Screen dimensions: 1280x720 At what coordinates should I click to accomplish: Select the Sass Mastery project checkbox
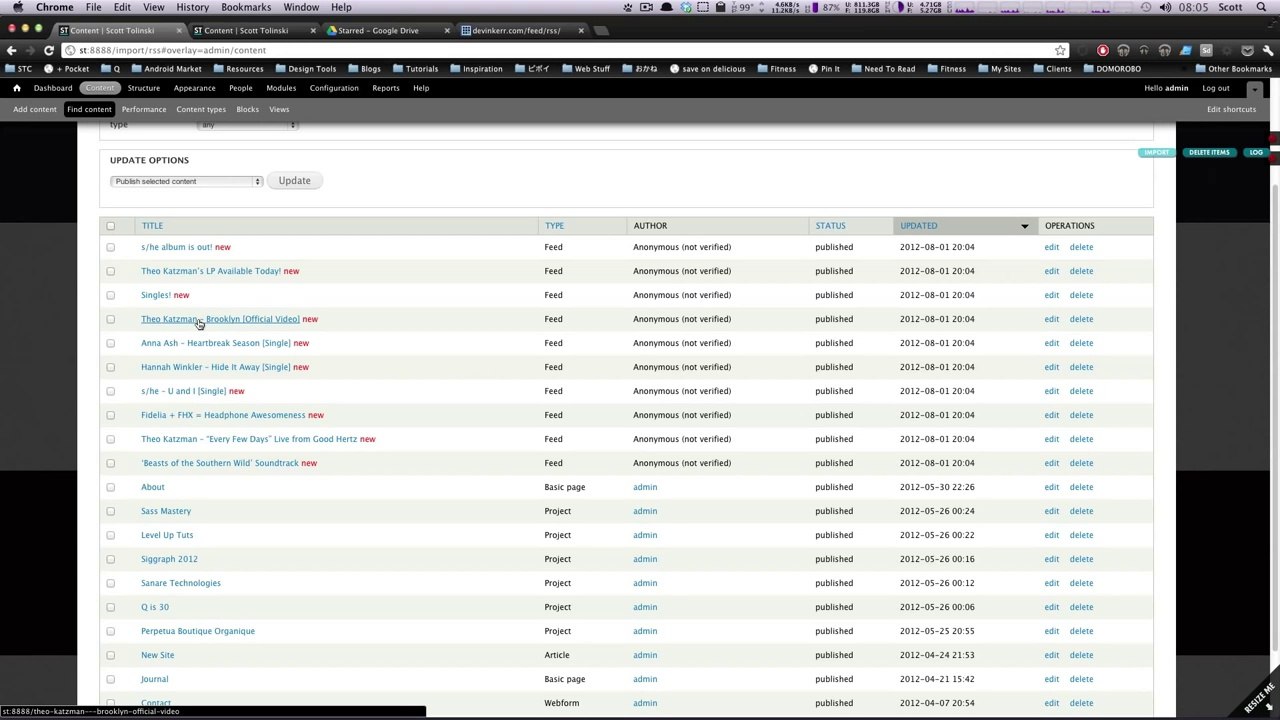(111, 511)
